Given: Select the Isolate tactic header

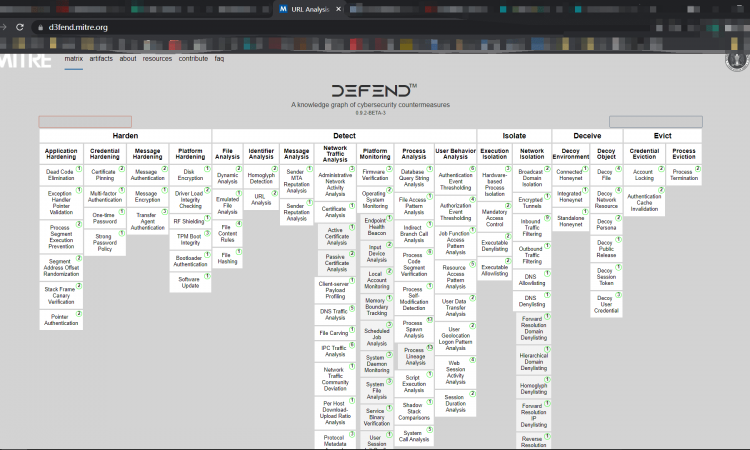Looking at the screenshot, I should [514, 136].
